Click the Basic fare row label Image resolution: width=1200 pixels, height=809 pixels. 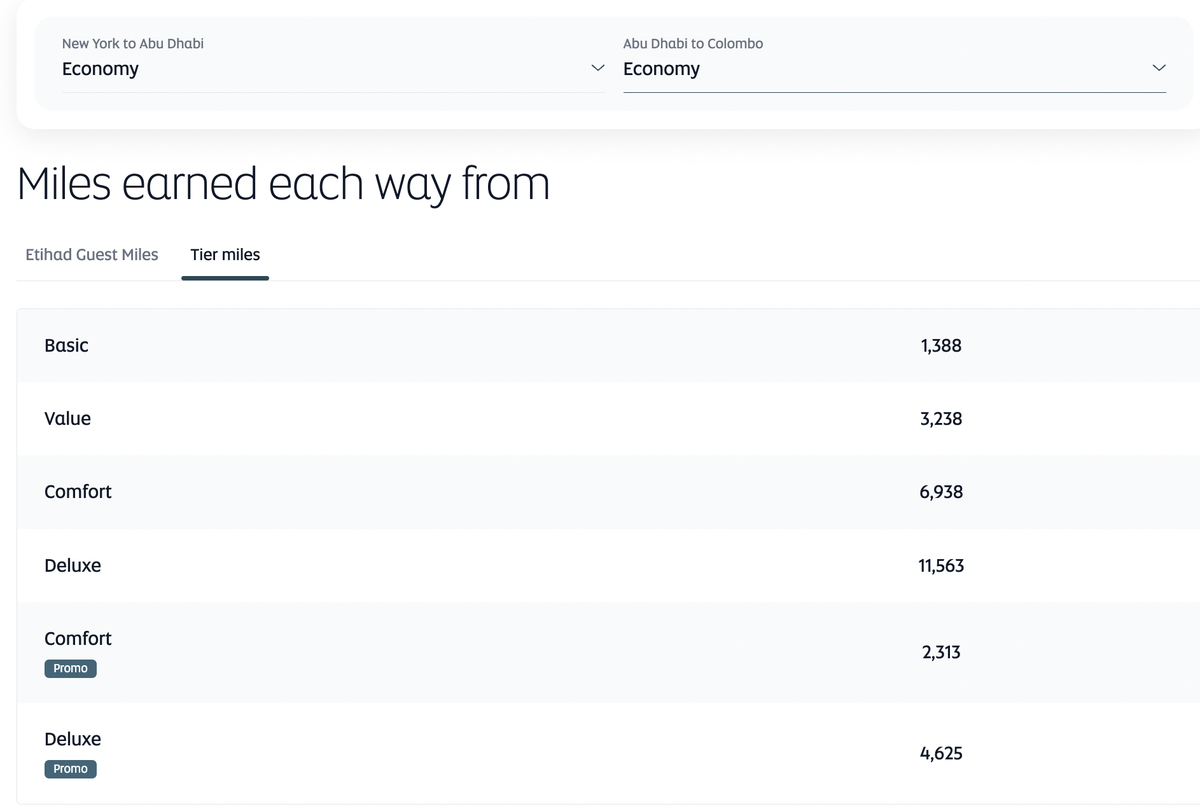click(67, 346)
